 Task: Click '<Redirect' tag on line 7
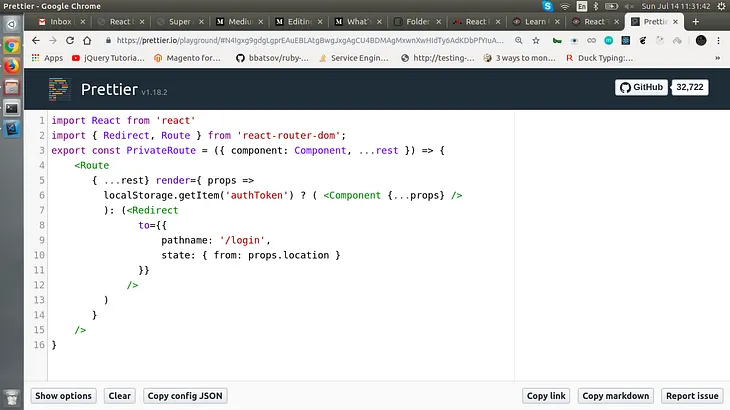click(153, 210)
